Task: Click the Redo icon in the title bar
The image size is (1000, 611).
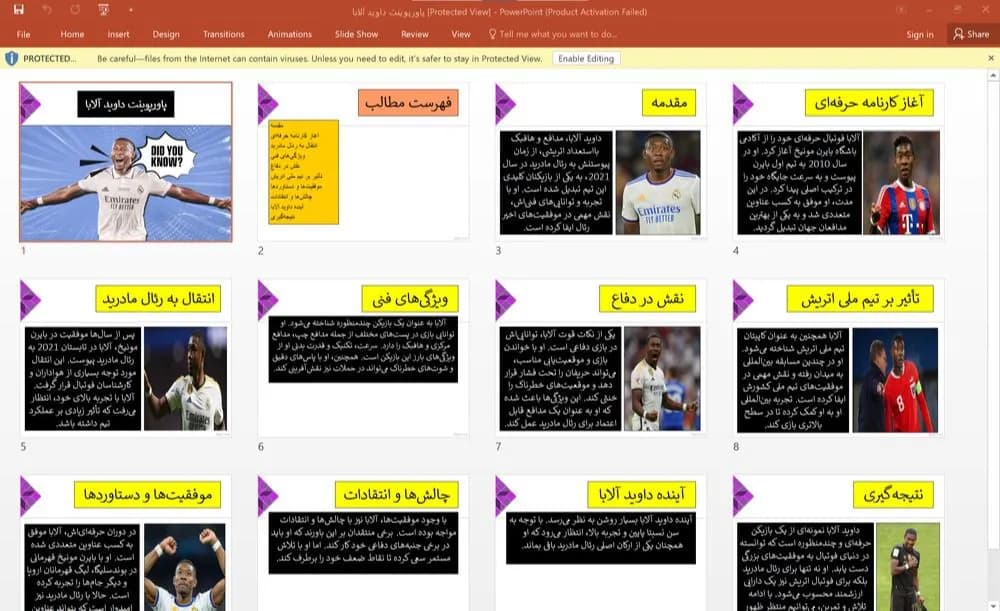Action: click(75, 10)
